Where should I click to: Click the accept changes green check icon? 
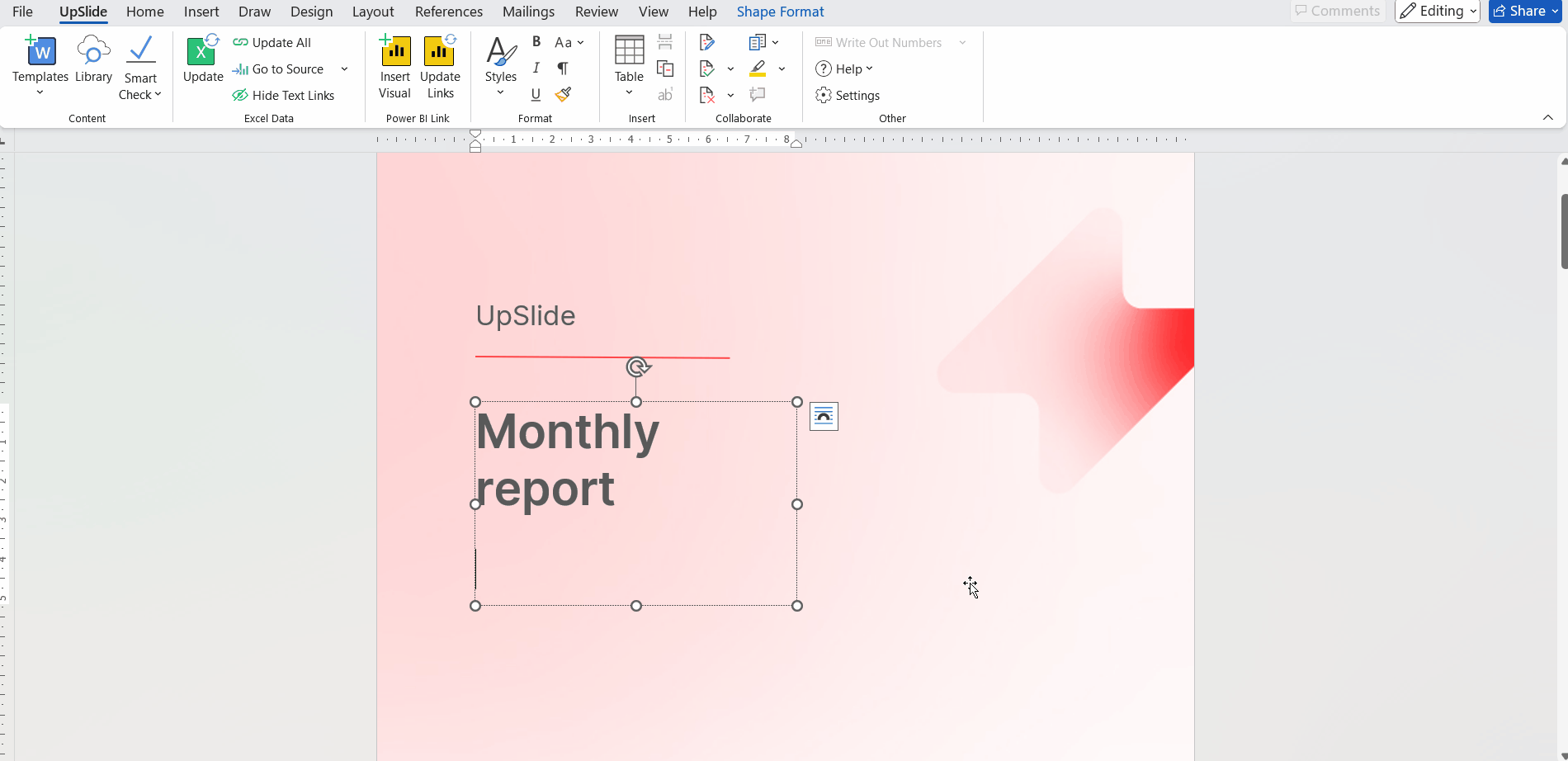coord(707,69)
